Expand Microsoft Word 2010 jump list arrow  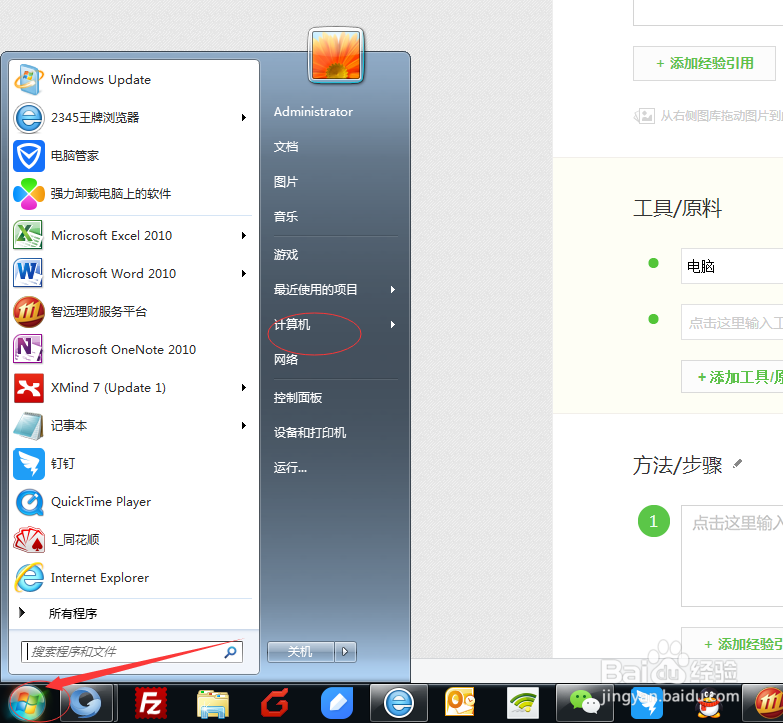pyautogui.click(x=244, y=273)
